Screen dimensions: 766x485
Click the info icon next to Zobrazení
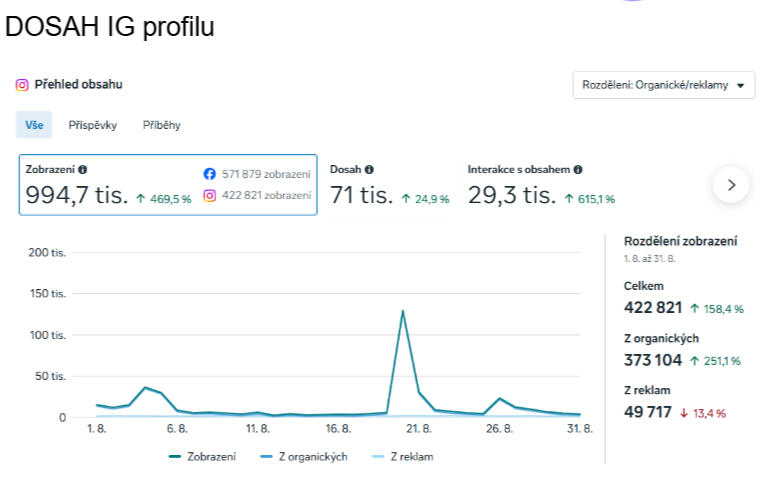[x=83, y=169]
